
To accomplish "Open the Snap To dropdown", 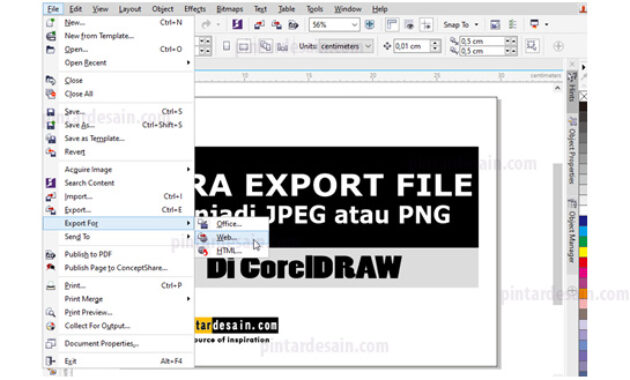I will [x=461, y=25].
